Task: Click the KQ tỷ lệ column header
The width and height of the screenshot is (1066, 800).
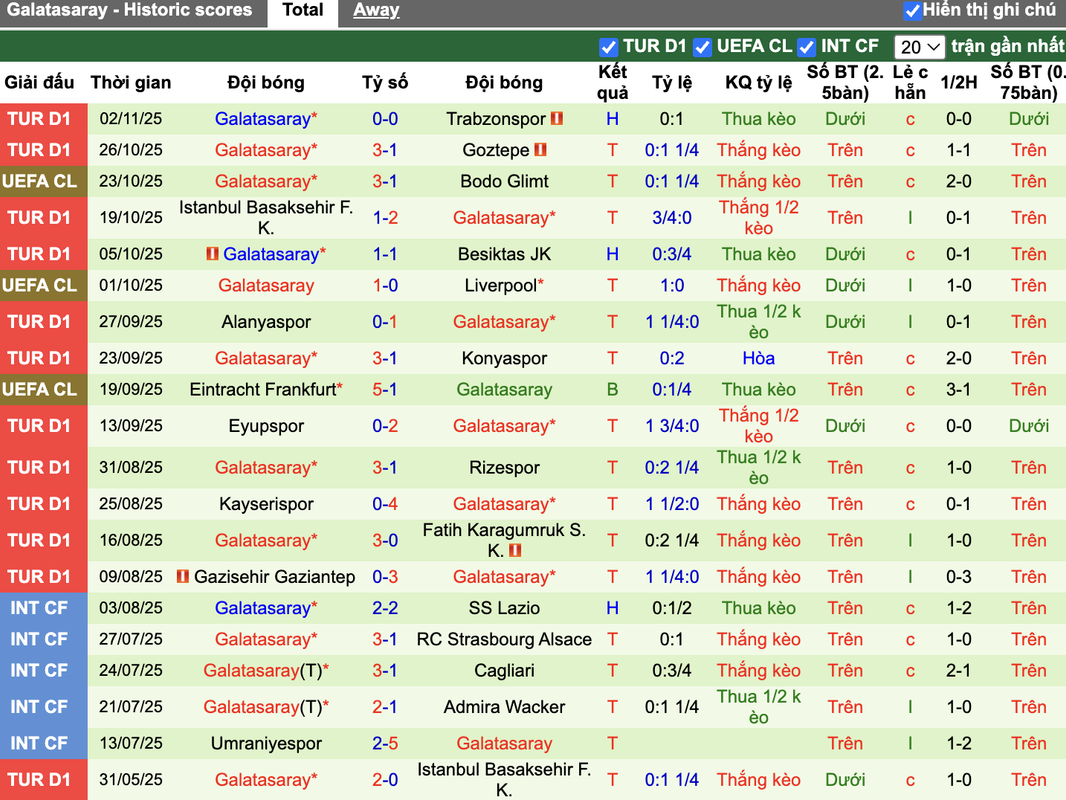Action: 759,82
